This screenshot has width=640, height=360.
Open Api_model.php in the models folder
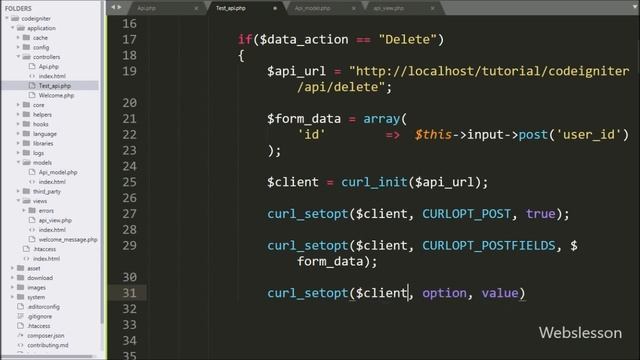tap(58, 172)
